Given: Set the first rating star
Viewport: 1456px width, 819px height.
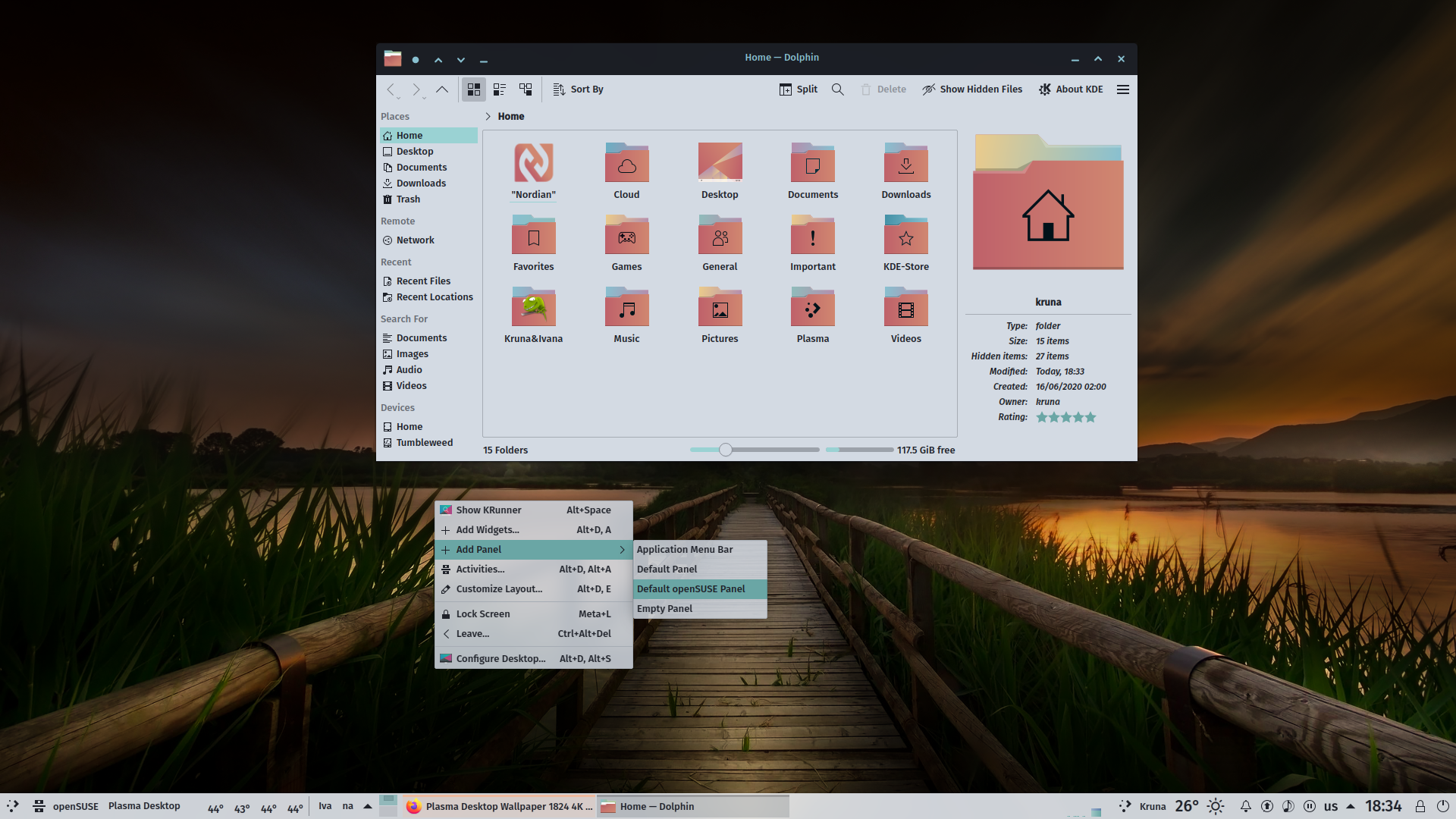Looking at the screenshot, I should [1042, 418].
